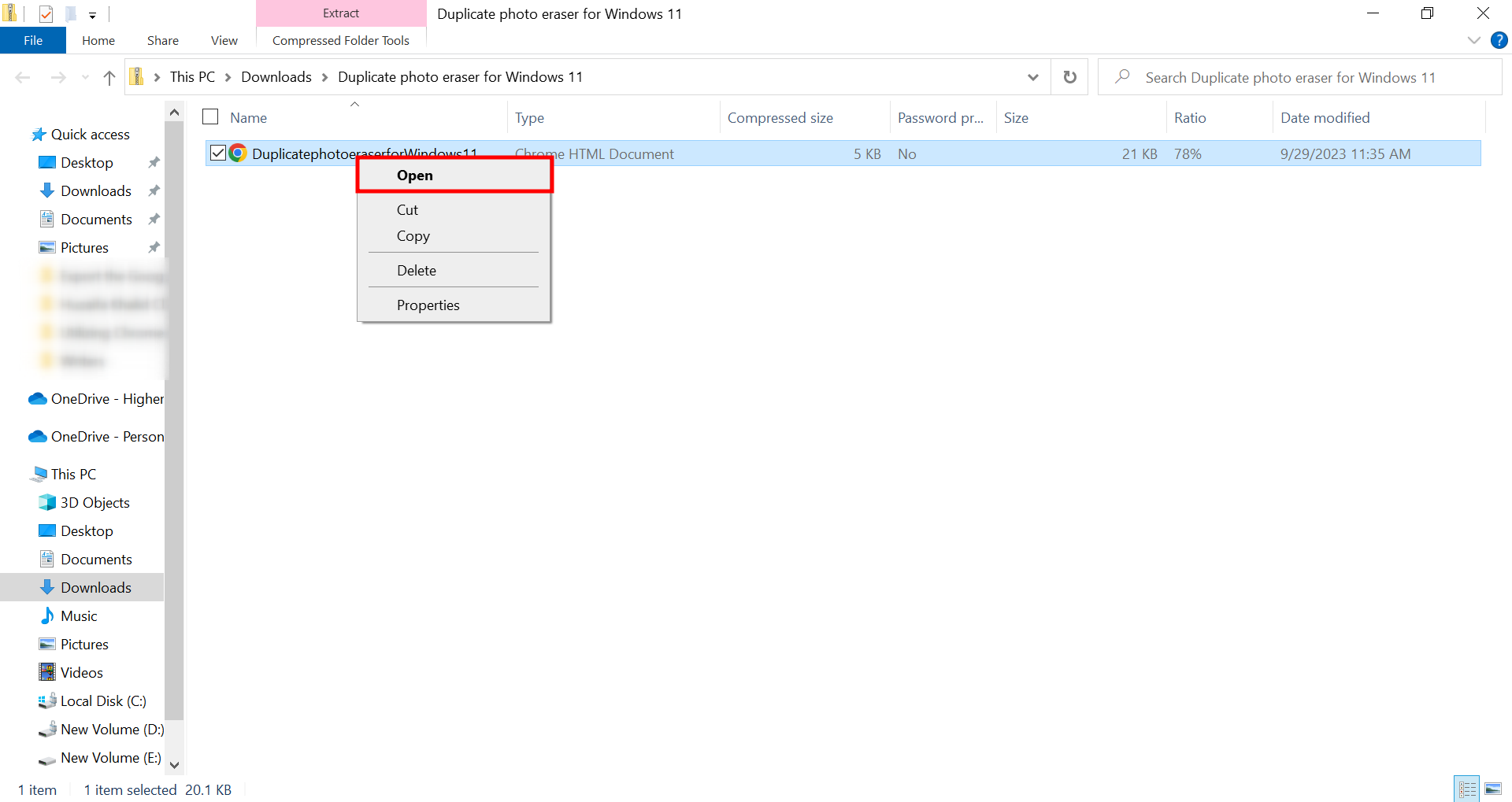This screenshot has height=802, width=1512.
Task: Open Help via the question mark icon
Action: (x=1499, y=40)
